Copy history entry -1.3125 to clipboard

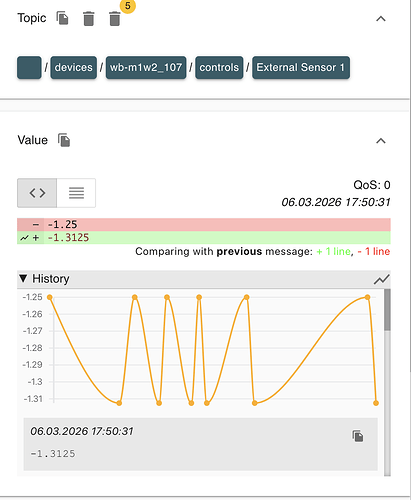click(x=358, y=436)
